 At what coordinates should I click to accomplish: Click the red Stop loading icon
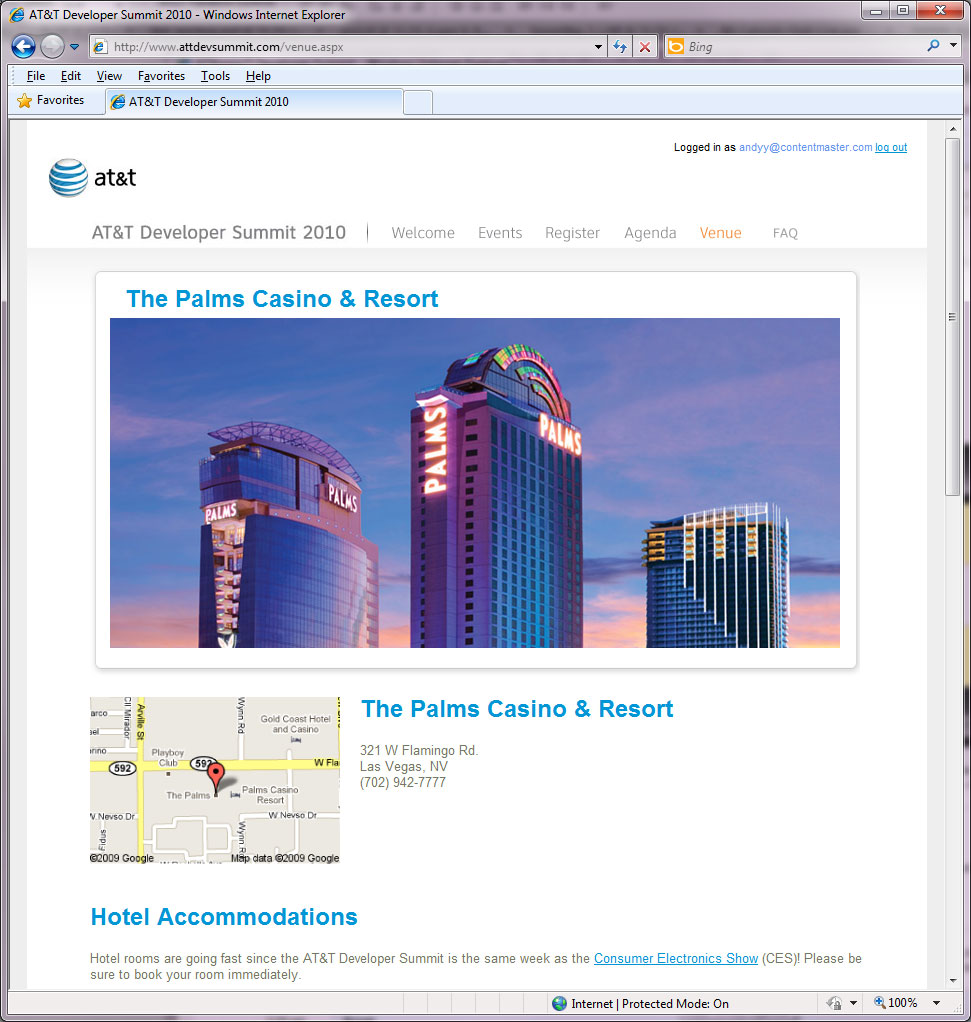[x=645, y=47]
